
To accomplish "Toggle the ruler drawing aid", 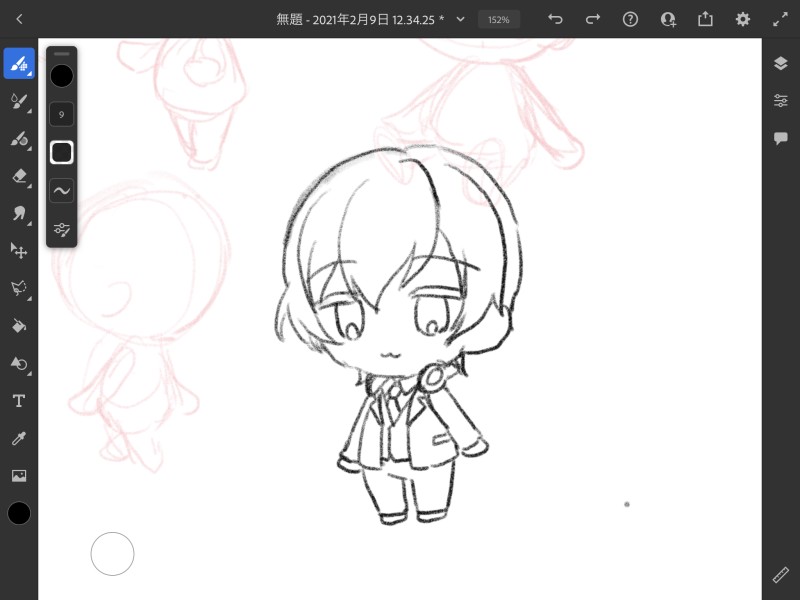I will click(x=781, y=575).
